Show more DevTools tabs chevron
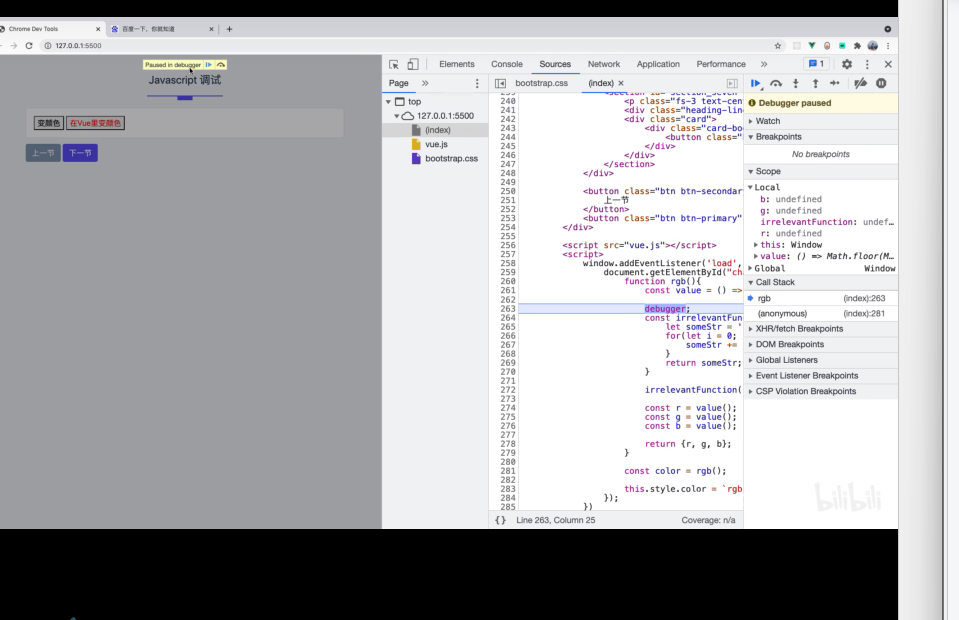The image size is (959, 620). pyautogui.click(x=763, y=64)
